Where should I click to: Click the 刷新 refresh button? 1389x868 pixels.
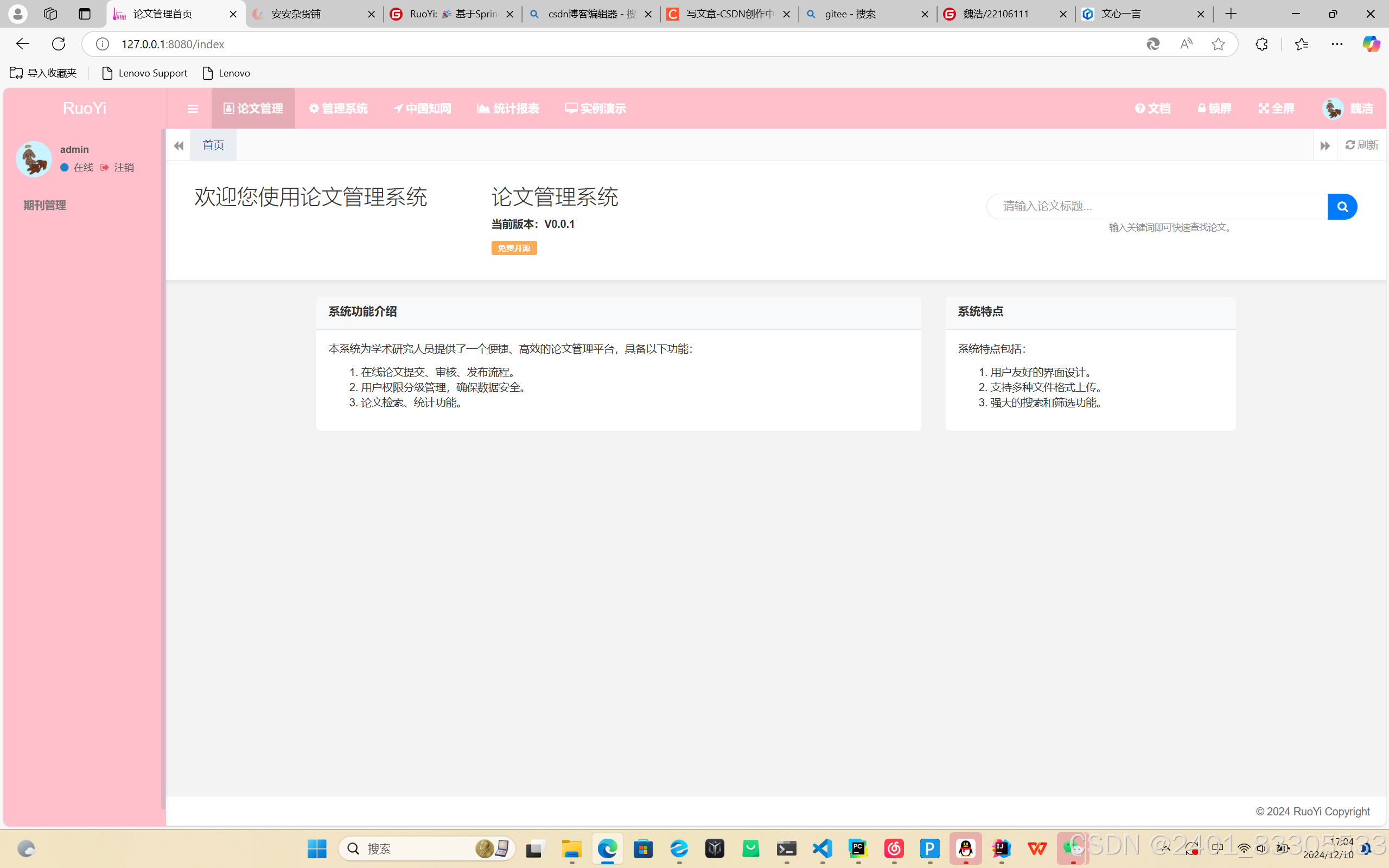click(x=1361, y=145)
